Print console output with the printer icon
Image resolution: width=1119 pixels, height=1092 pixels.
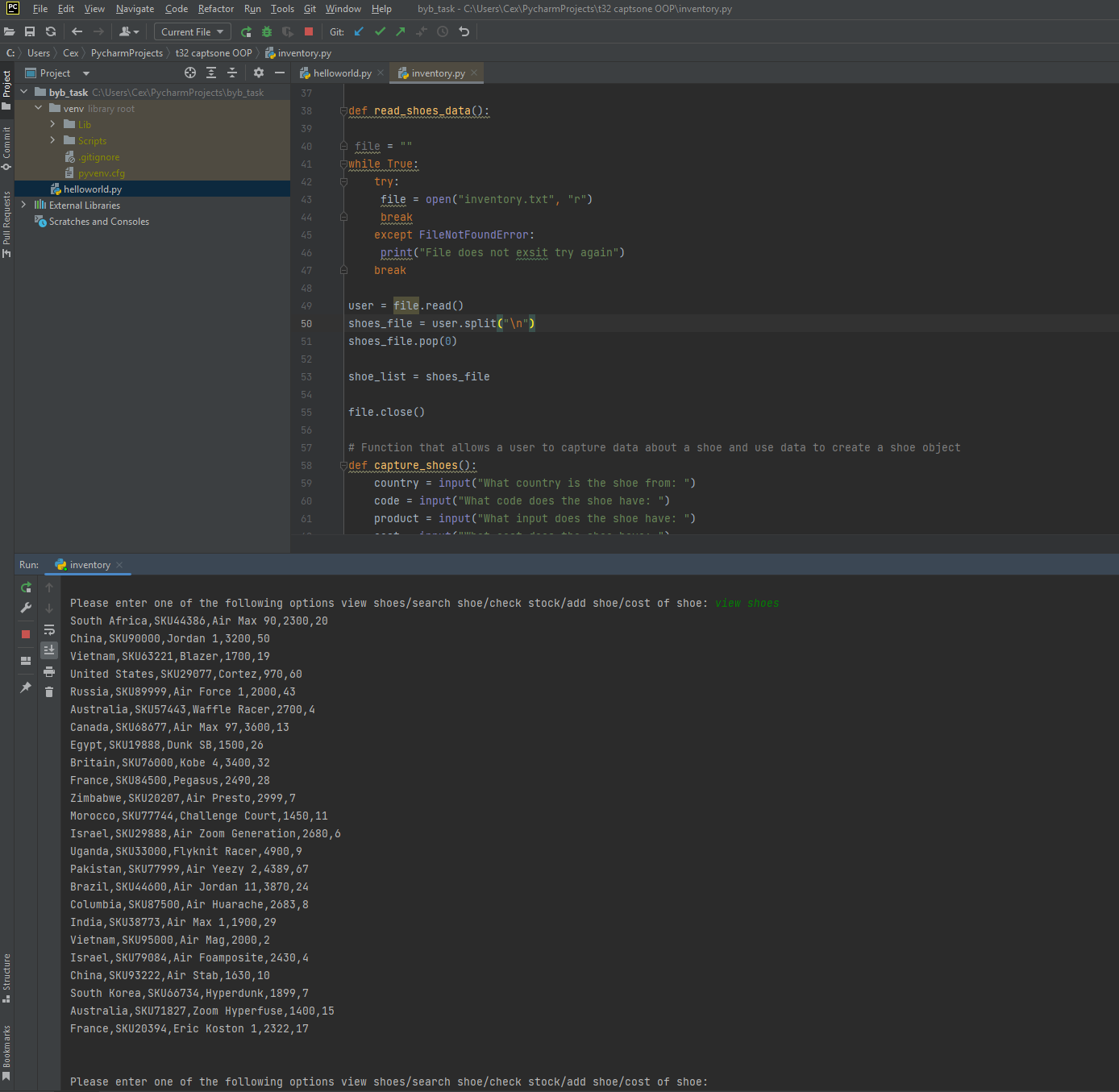(49, 671)
